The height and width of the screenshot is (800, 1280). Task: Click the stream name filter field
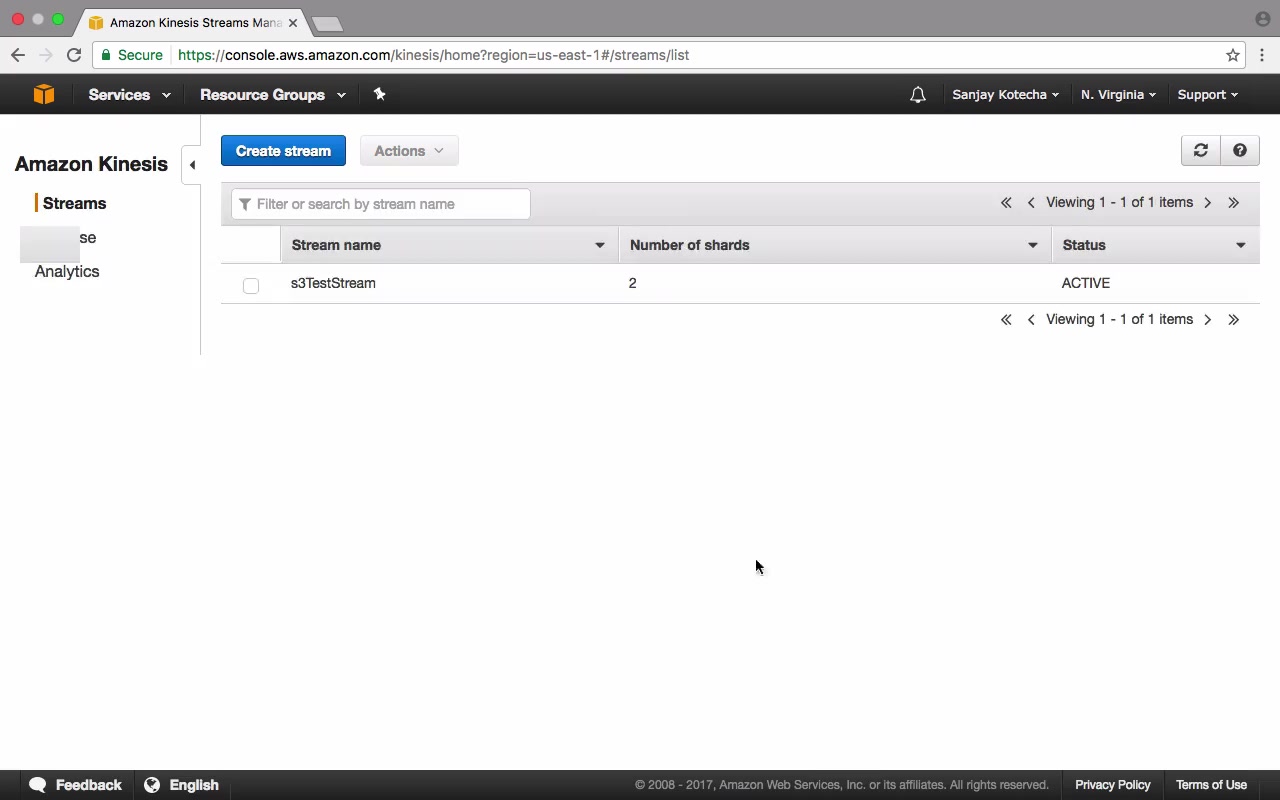coord(380,204)
